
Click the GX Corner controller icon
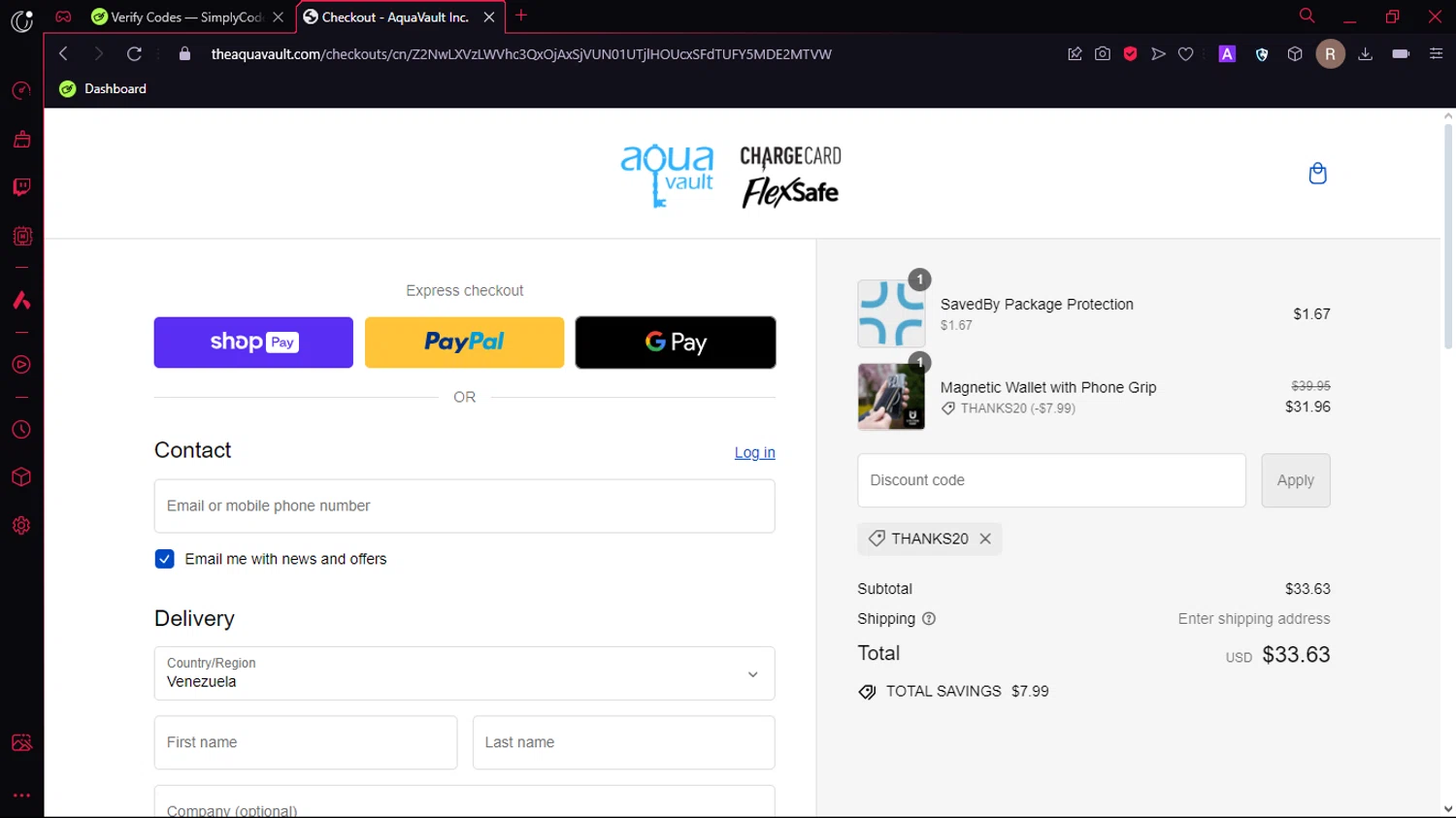point(63,17)
